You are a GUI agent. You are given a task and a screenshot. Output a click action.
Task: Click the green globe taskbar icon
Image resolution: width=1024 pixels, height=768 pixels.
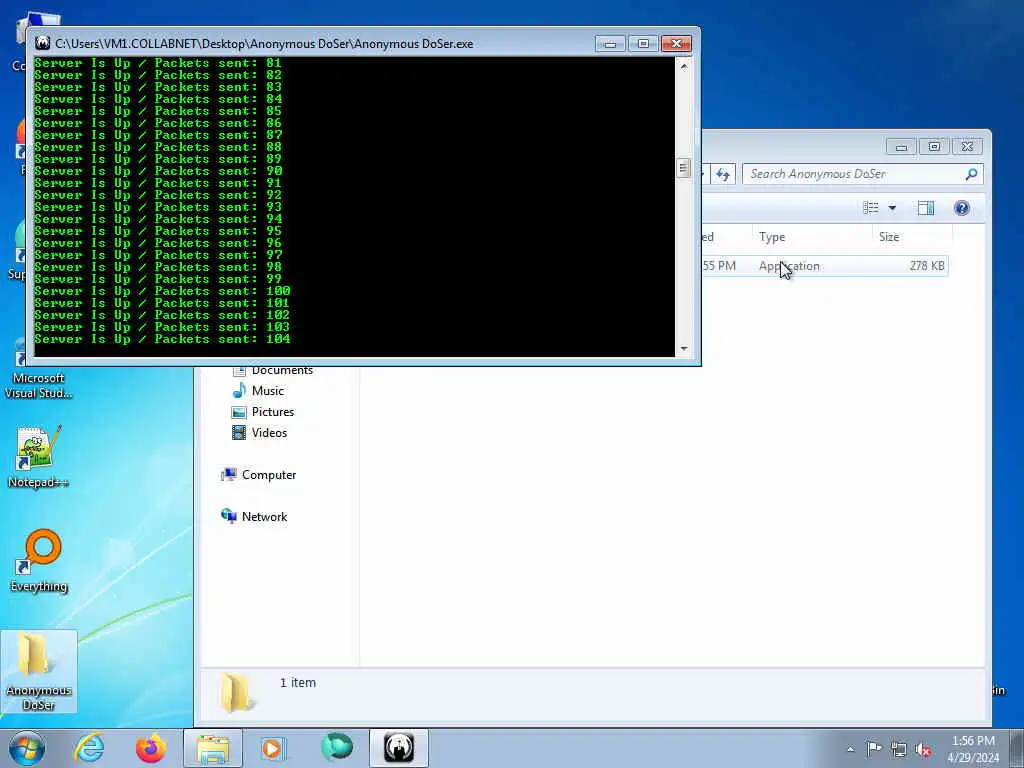[336, 748]
